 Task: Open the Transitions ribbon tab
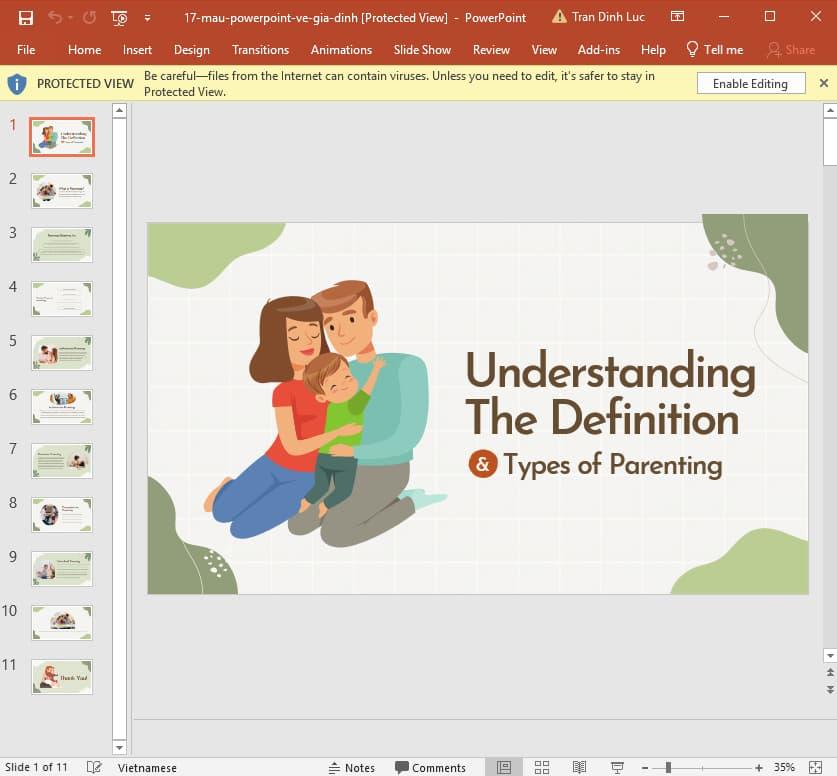[x=260, y=49]
